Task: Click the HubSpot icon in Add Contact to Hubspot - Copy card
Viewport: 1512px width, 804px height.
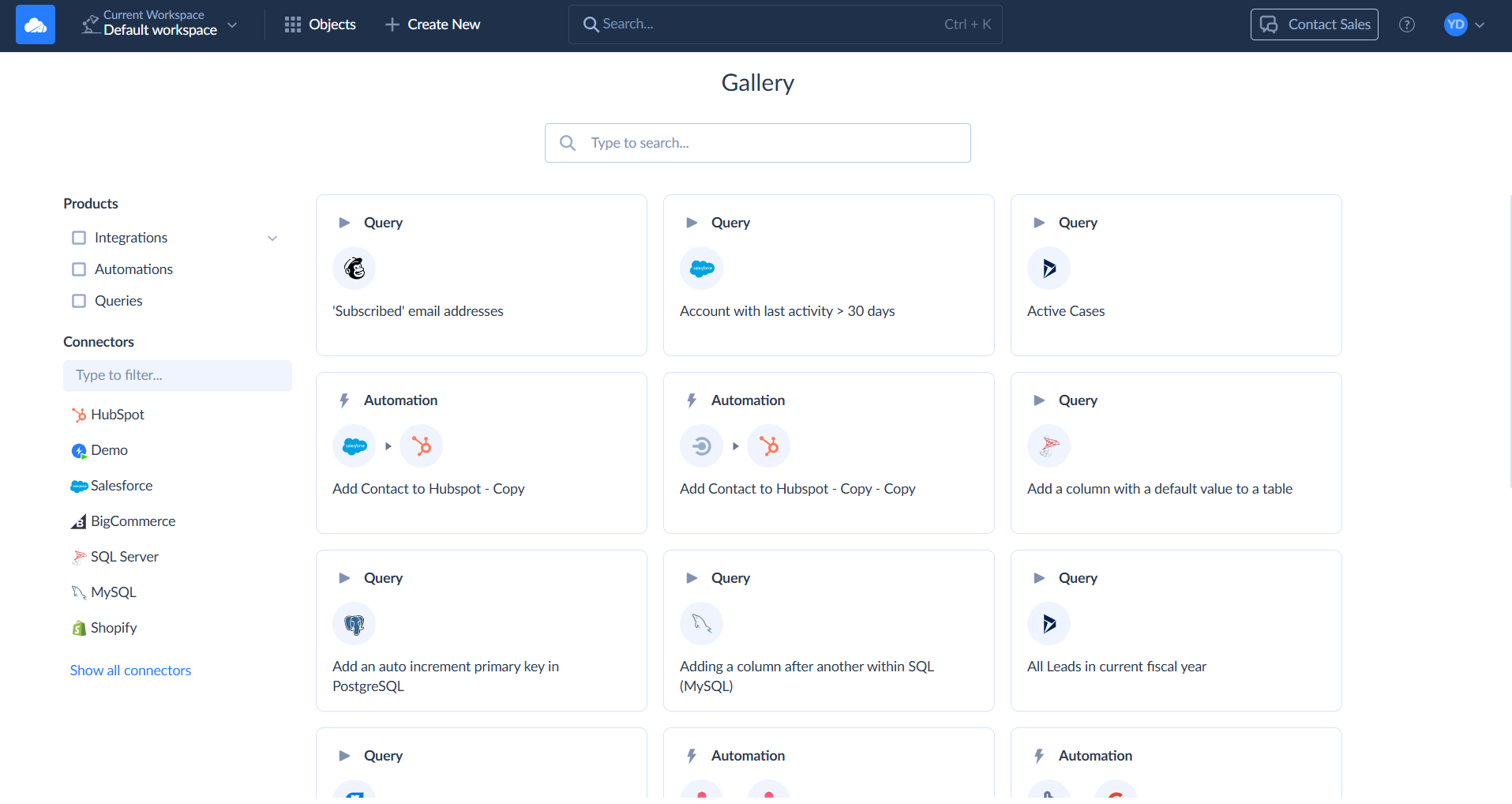Action: click(421, 446)
